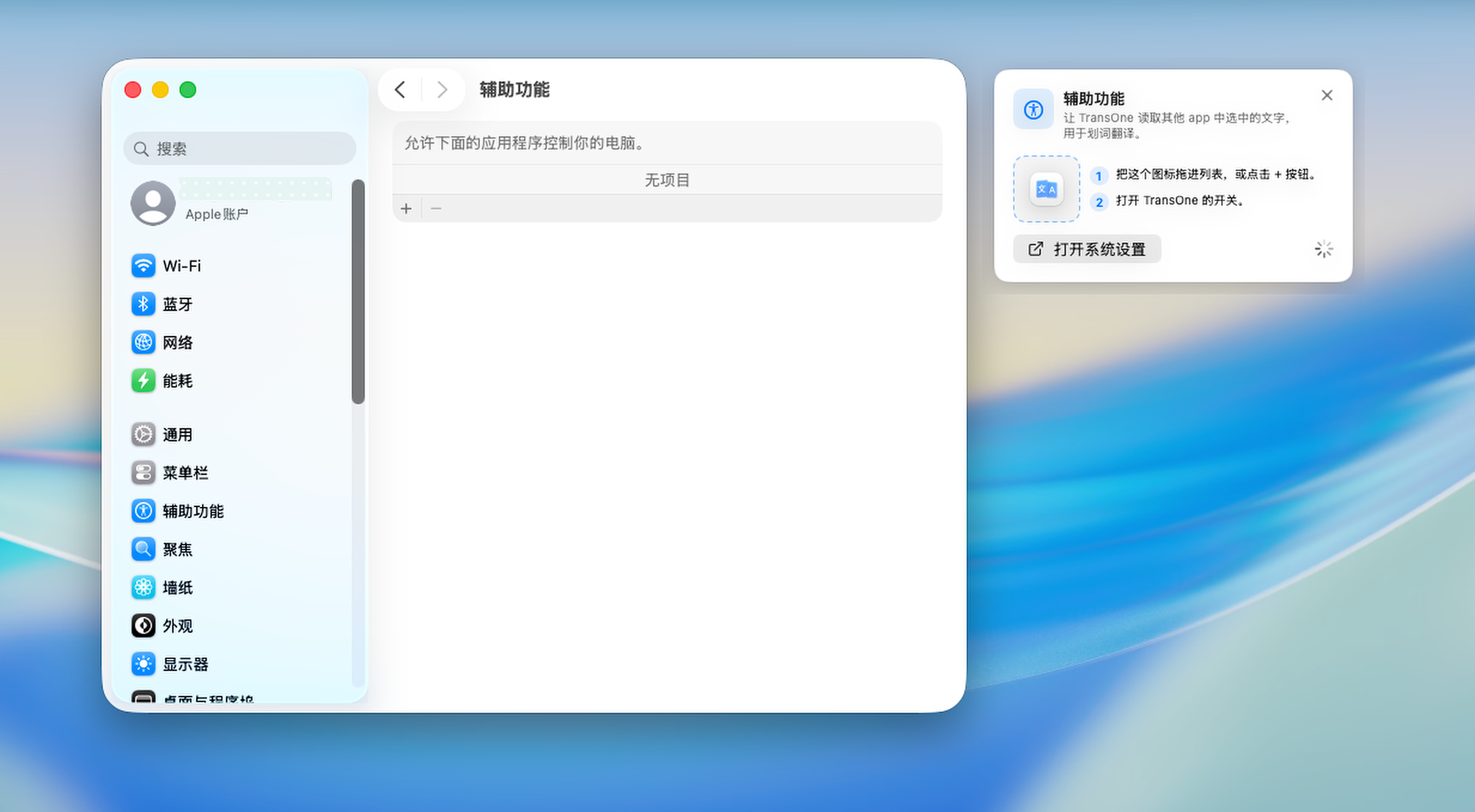Click the Apple账户 label

point(217,214)
